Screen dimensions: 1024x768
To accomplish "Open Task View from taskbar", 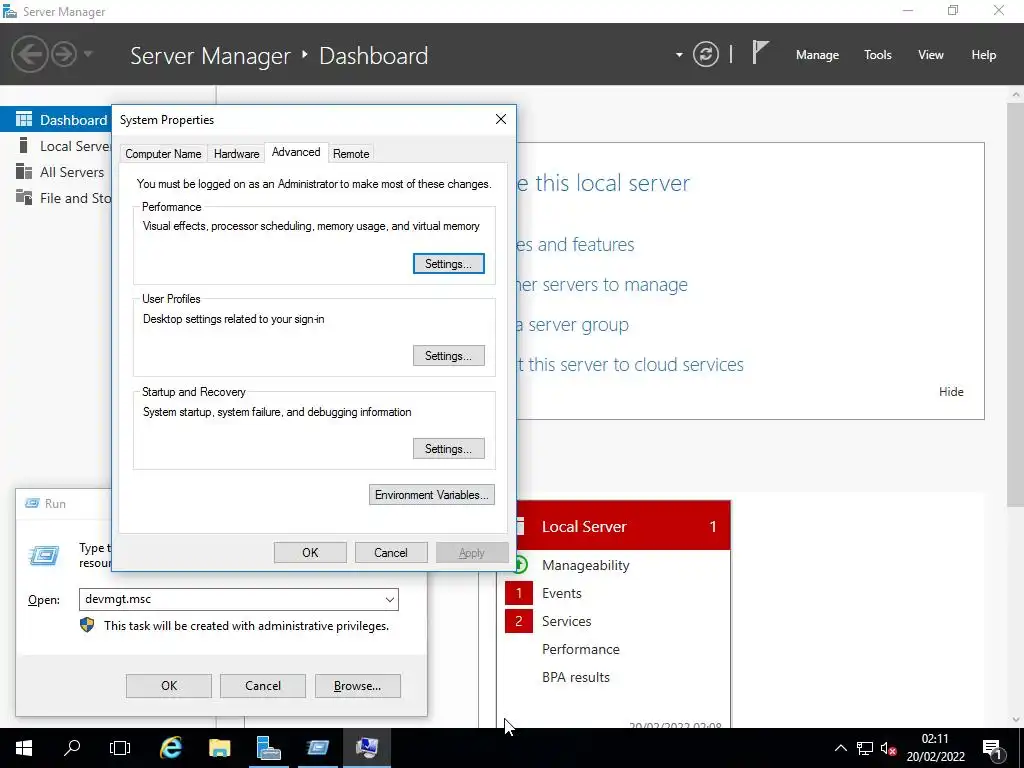I will point(120,748).
